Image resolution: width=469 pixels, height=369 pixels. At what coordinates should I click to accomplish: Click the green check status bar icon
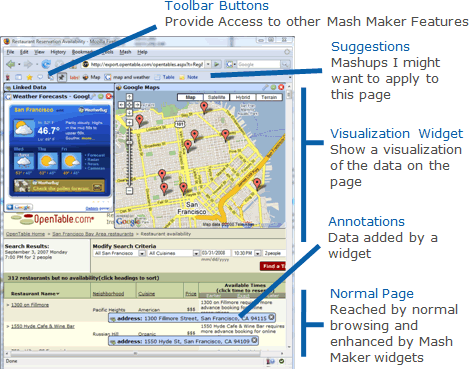[x=282, y=361]
